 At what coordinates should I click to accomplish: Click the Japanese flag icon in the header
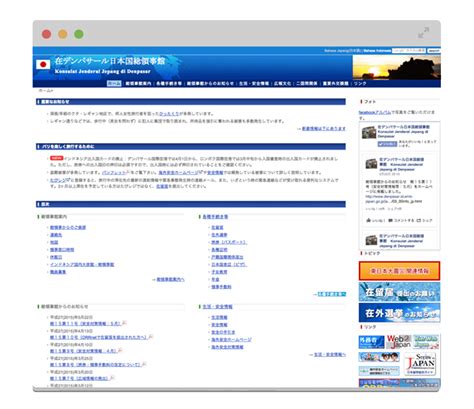pos(43,64)
